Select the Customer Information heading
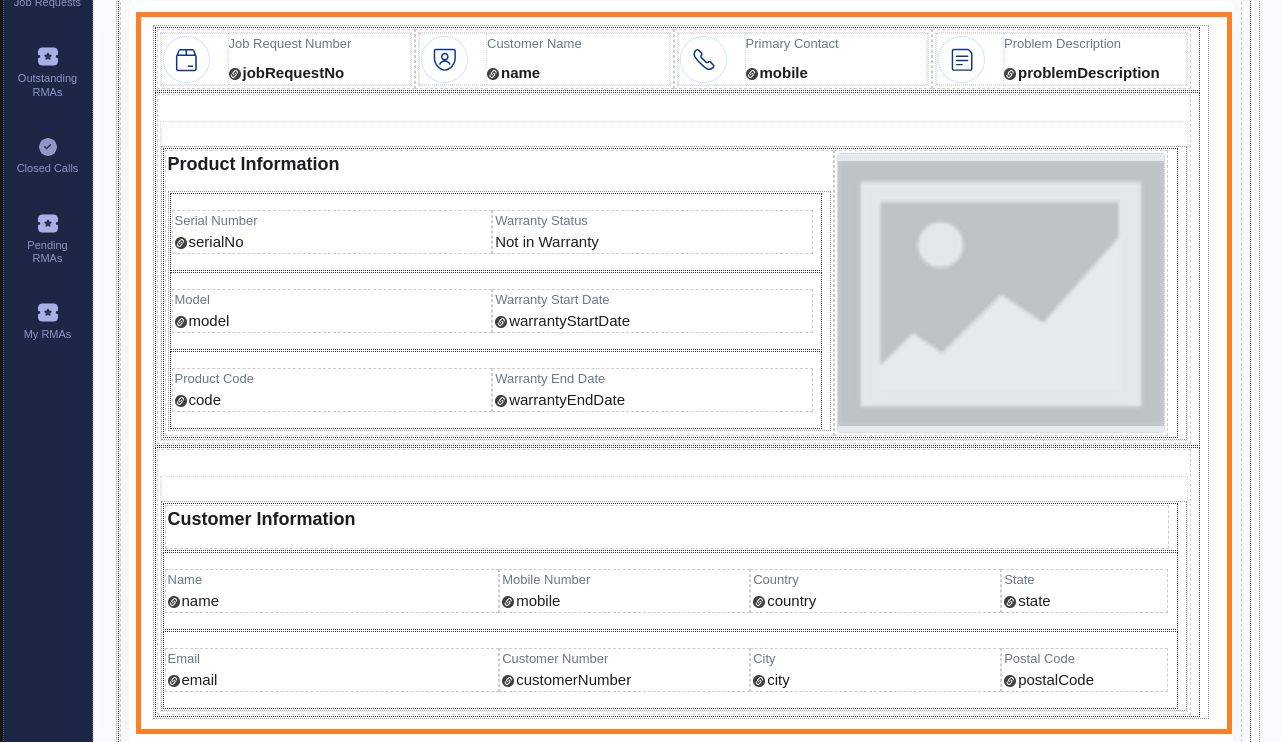Screen dimensions: 1281x742 [x=261, y=520]
